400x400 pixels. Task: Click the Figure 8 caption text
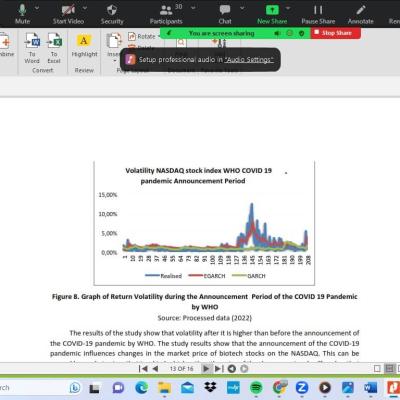pos(205,302)
